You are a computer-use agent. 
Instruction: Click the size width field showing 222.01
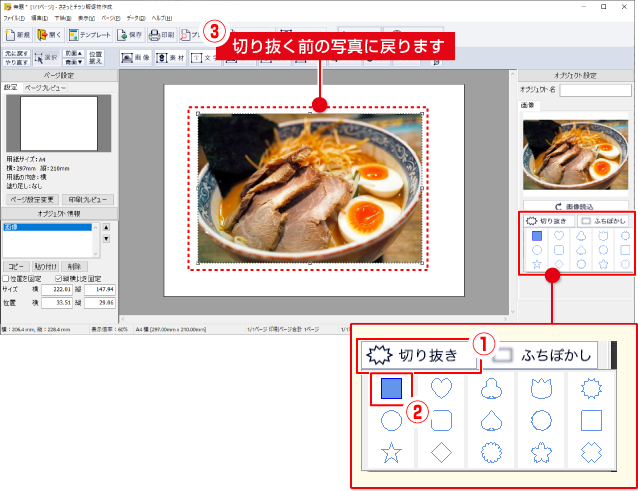coord(57,290)
